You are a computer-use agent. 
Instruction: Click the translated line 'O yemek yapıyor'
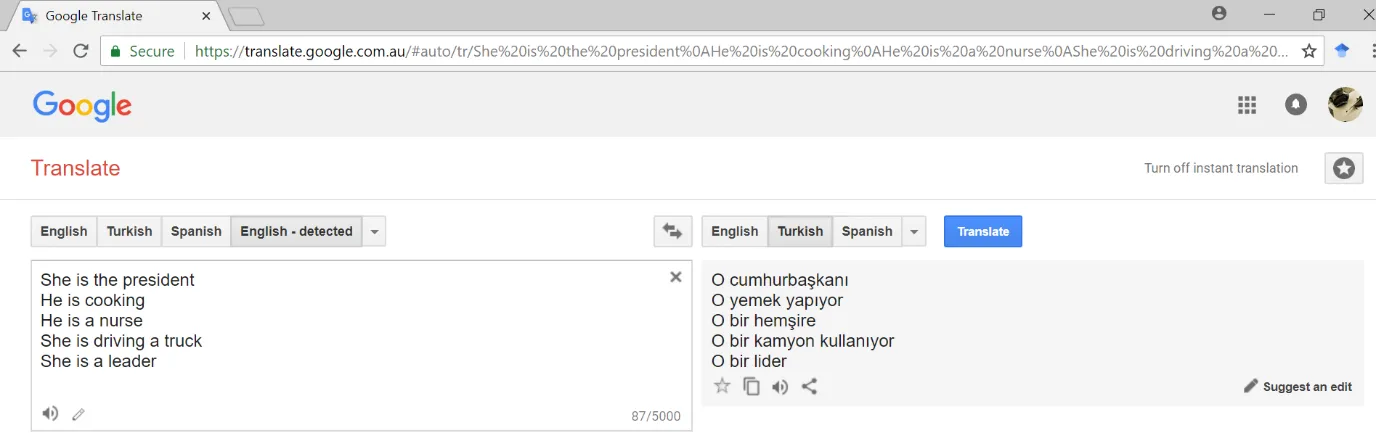777,300
